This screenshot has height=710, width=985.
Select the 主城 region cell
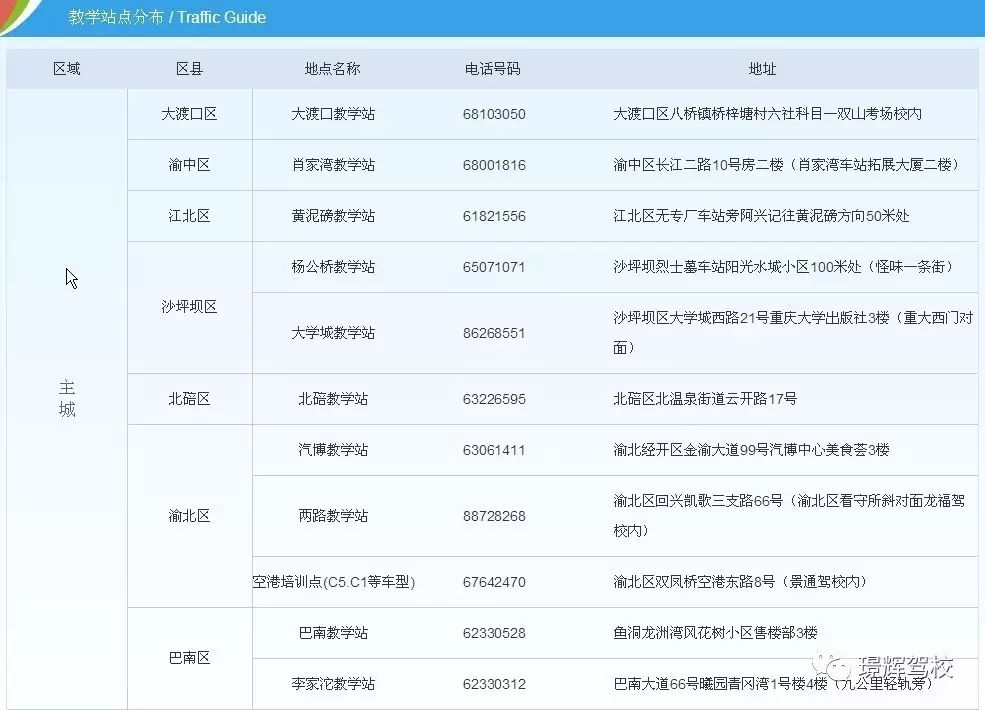(66, 397)
